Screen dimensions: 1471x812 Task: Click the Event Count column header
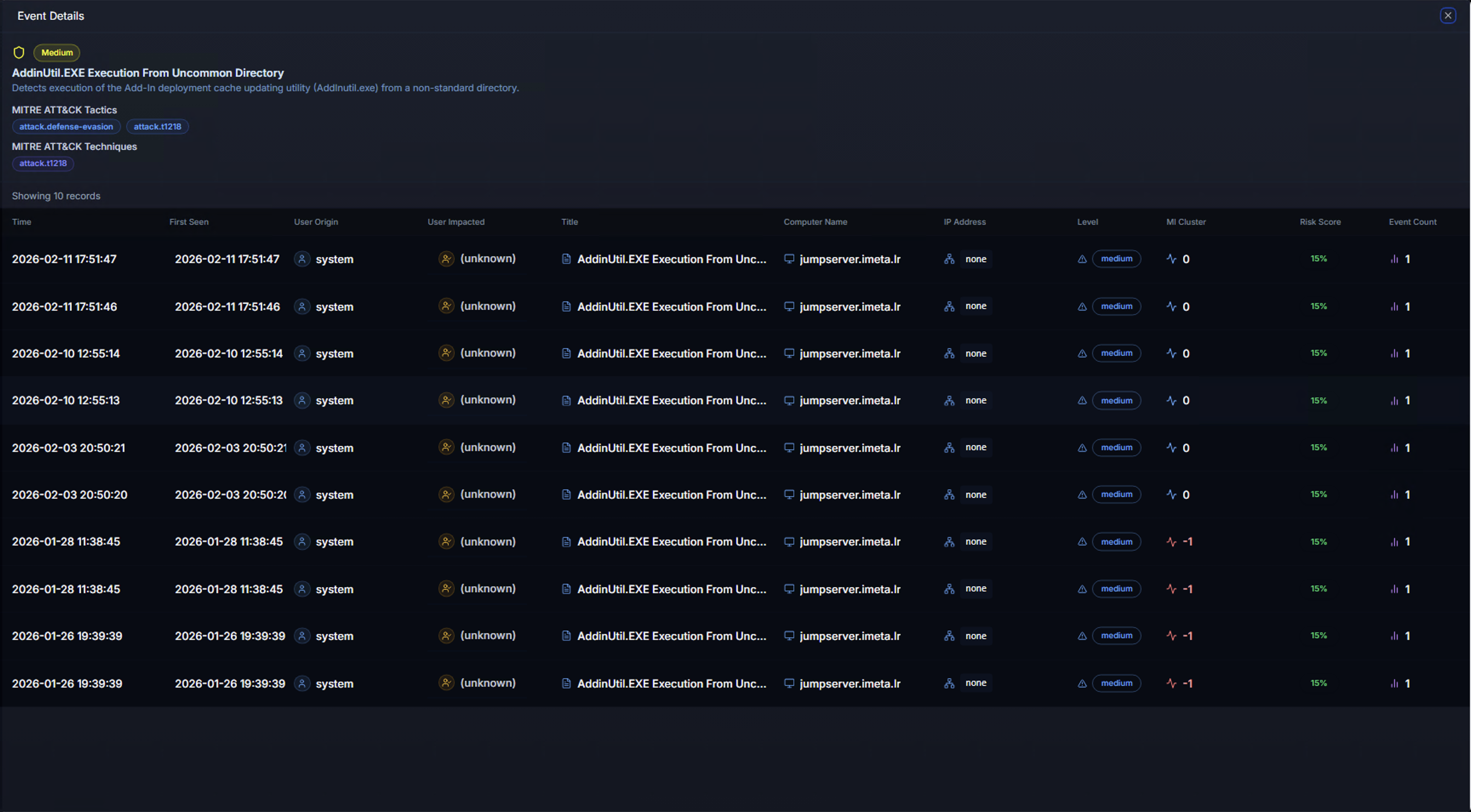(x=1412, y=222)
